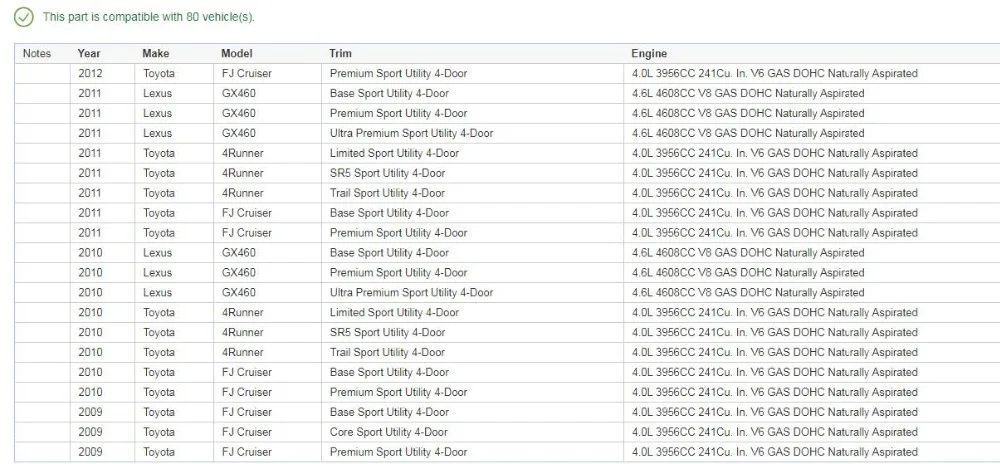This screenshot has width=1000, height=464.
Task: Select FJ Cruiser model in 2012 row
Action: click(246, 73)
